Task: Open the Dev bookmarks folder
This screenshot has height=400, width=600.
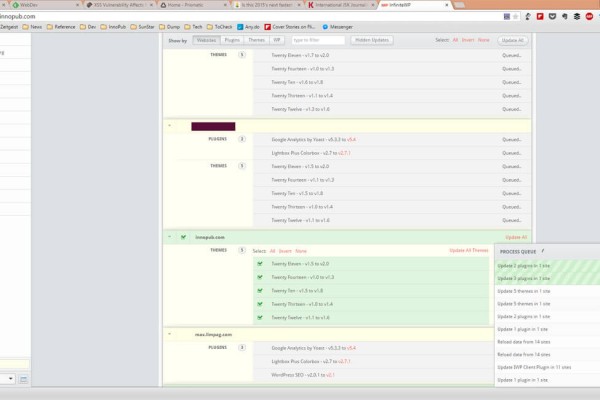Action: coord(88,27)
